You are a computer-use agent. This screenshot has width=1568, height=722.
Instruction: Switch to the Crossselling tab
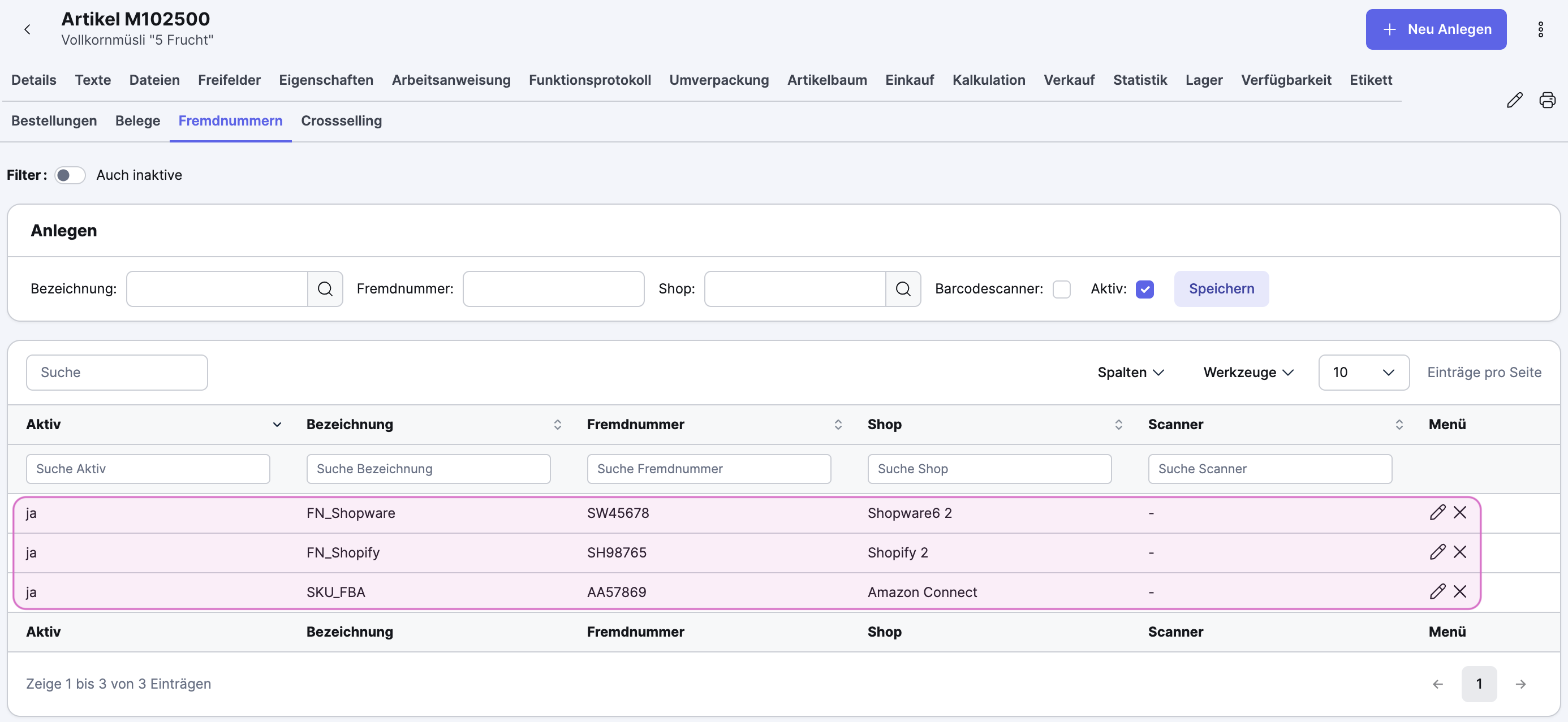(341, 120)
